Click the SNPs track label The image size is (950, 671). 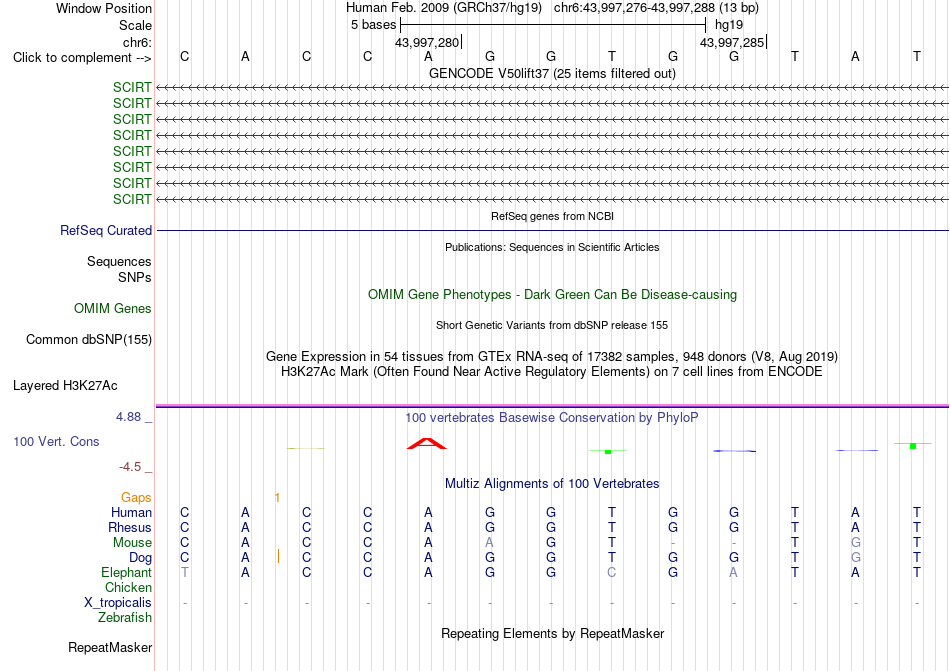tap(135, 277)
